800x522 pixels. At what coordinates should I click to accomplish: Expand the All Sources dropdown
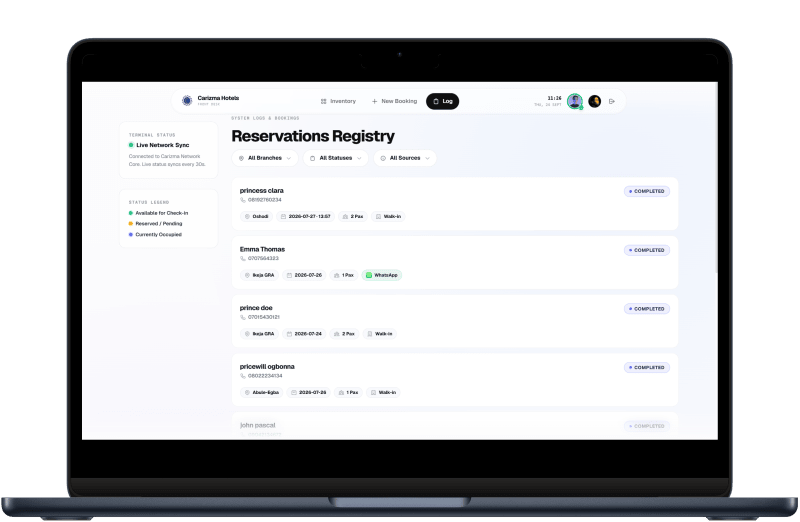click(x=405, y=158)
